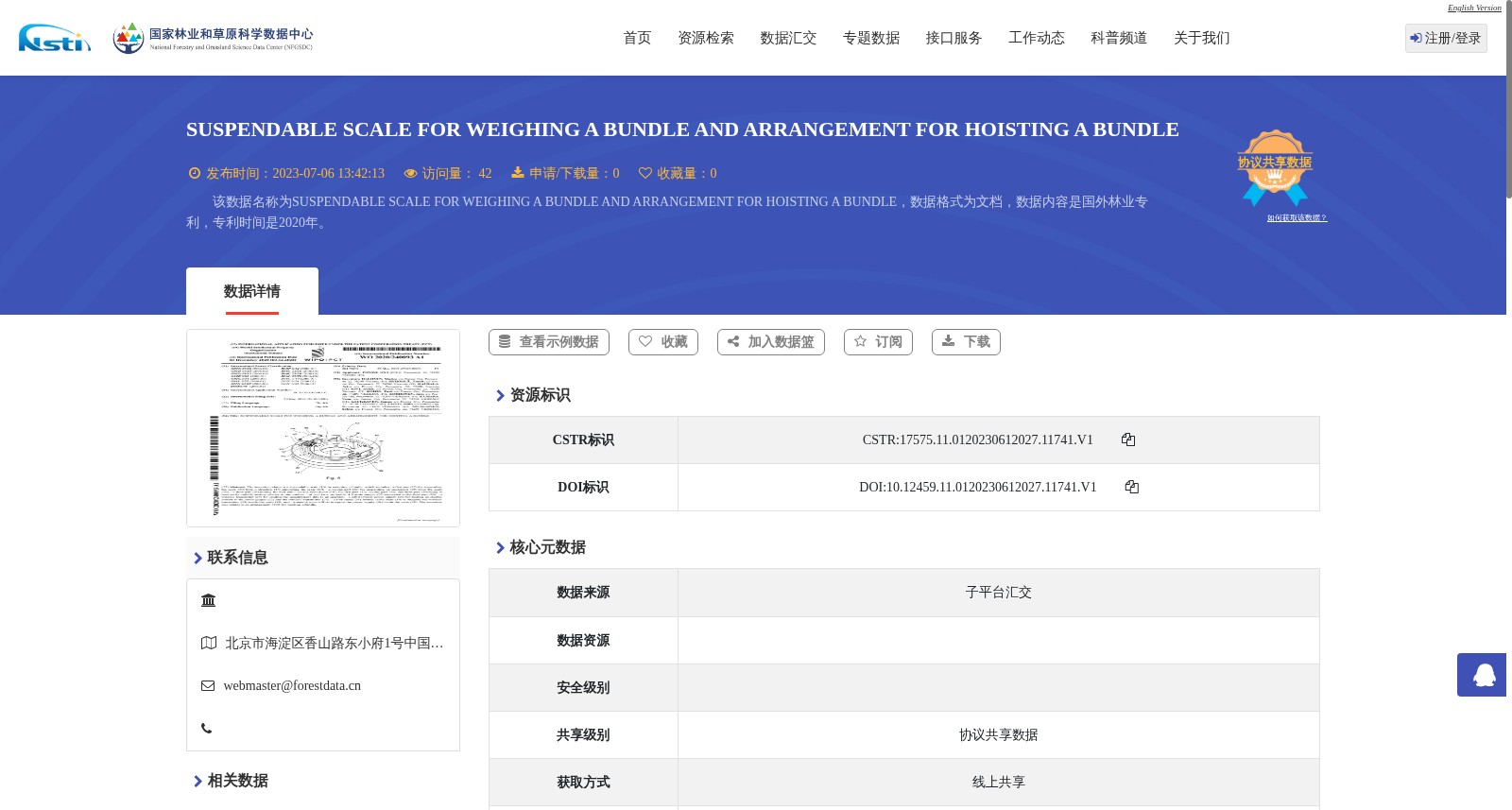Click the 协议共享数据 badge
This screenshot has width=1512, height=810.
click(1275, 167)
